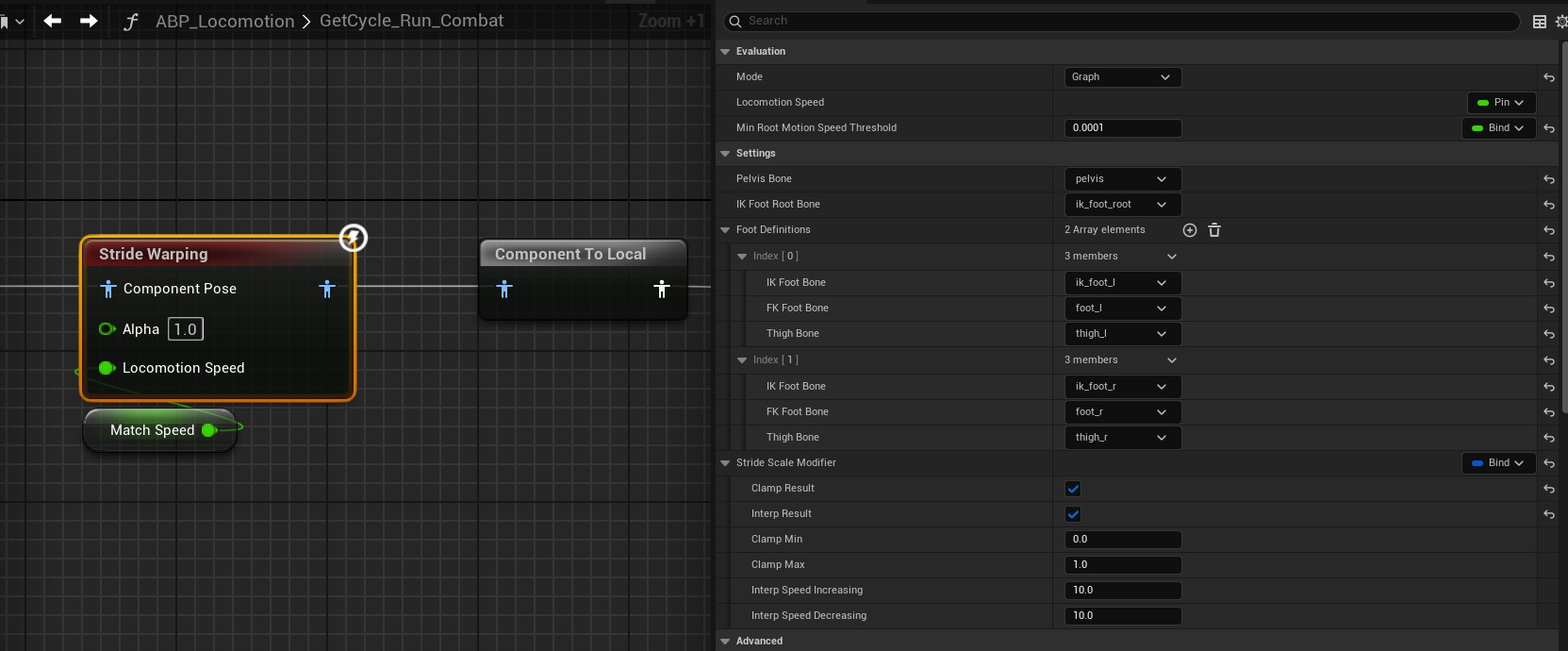The width and height of the screenshot is (1568, 651).
Task: Navigate to ABP_Locomotion breadcrumb
Action: (224, 22)
